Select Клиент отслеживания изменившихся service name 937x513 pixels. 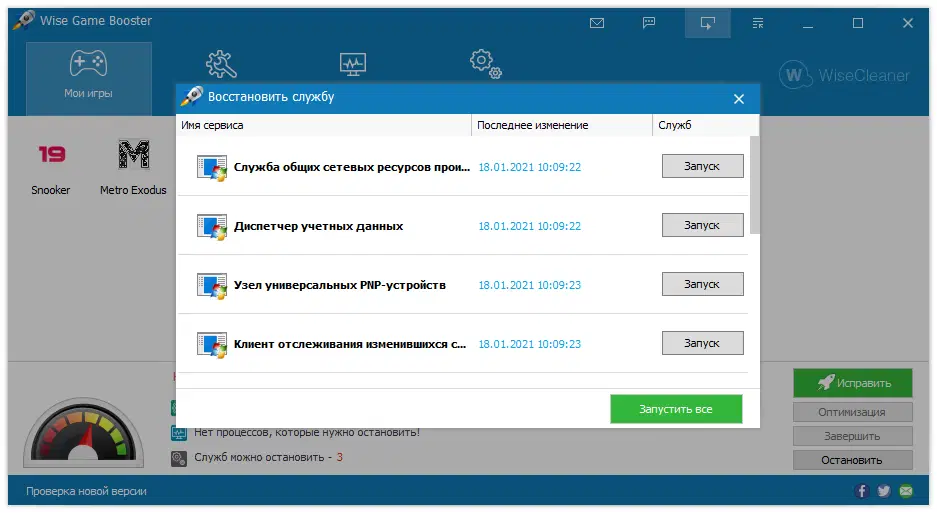coord(350,344)
